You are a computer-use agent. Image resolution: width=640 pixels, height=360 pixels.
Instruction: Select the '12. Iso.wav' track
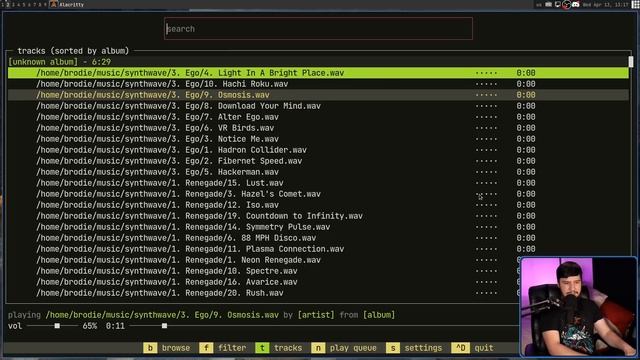click(x=318, y=205)
